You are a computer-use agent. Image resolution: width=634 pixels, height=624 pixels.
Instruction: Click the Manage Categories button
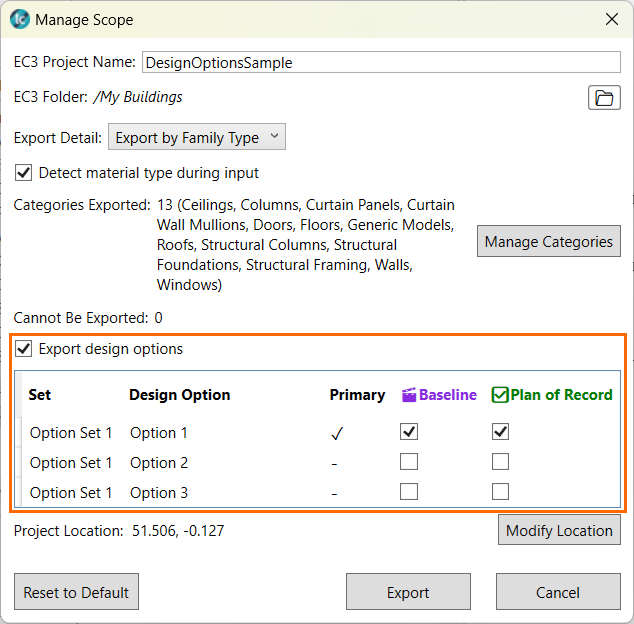548,242
